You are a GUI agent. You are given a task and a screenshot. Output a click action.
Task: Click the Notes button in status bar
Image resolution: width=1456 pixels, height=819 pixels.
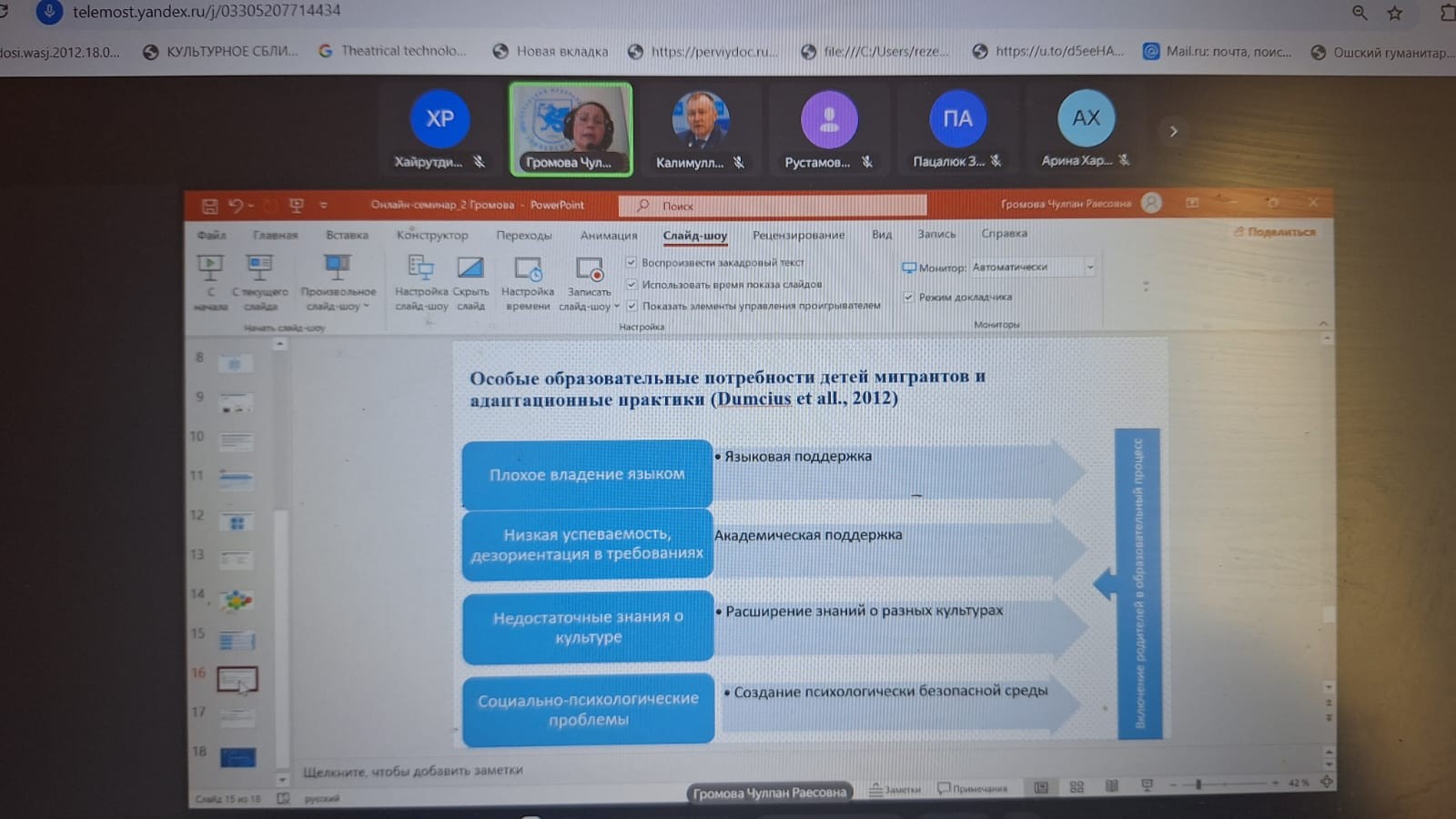(x=895, y=789)
